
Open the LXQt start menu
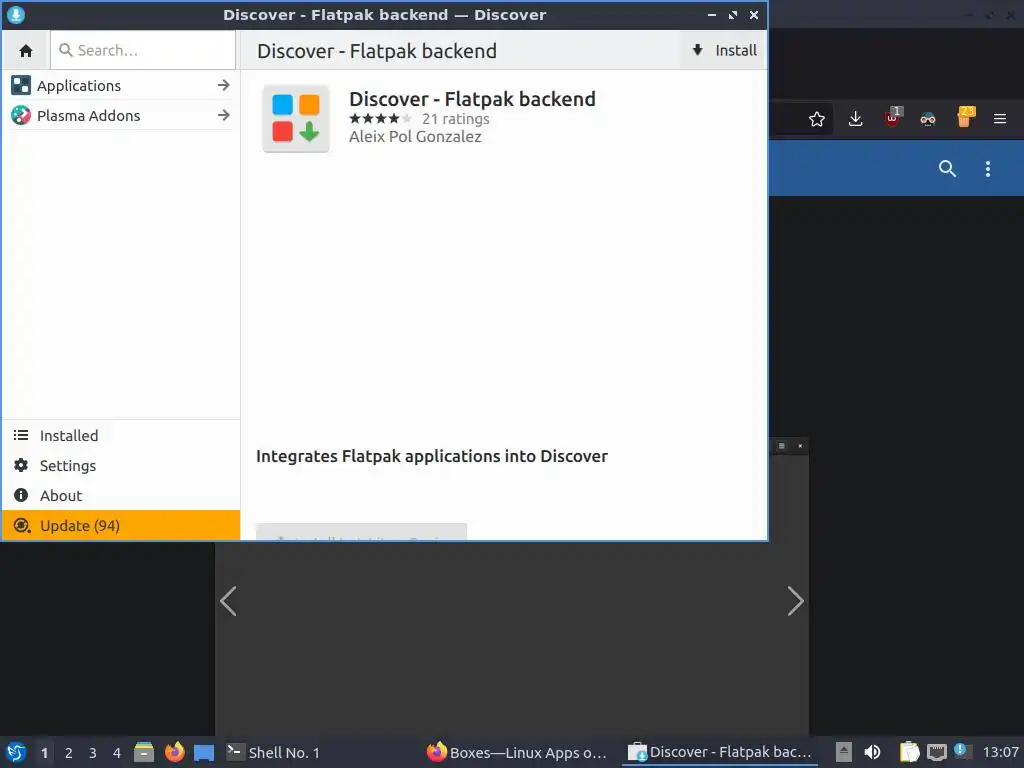(x=16, y=752)
